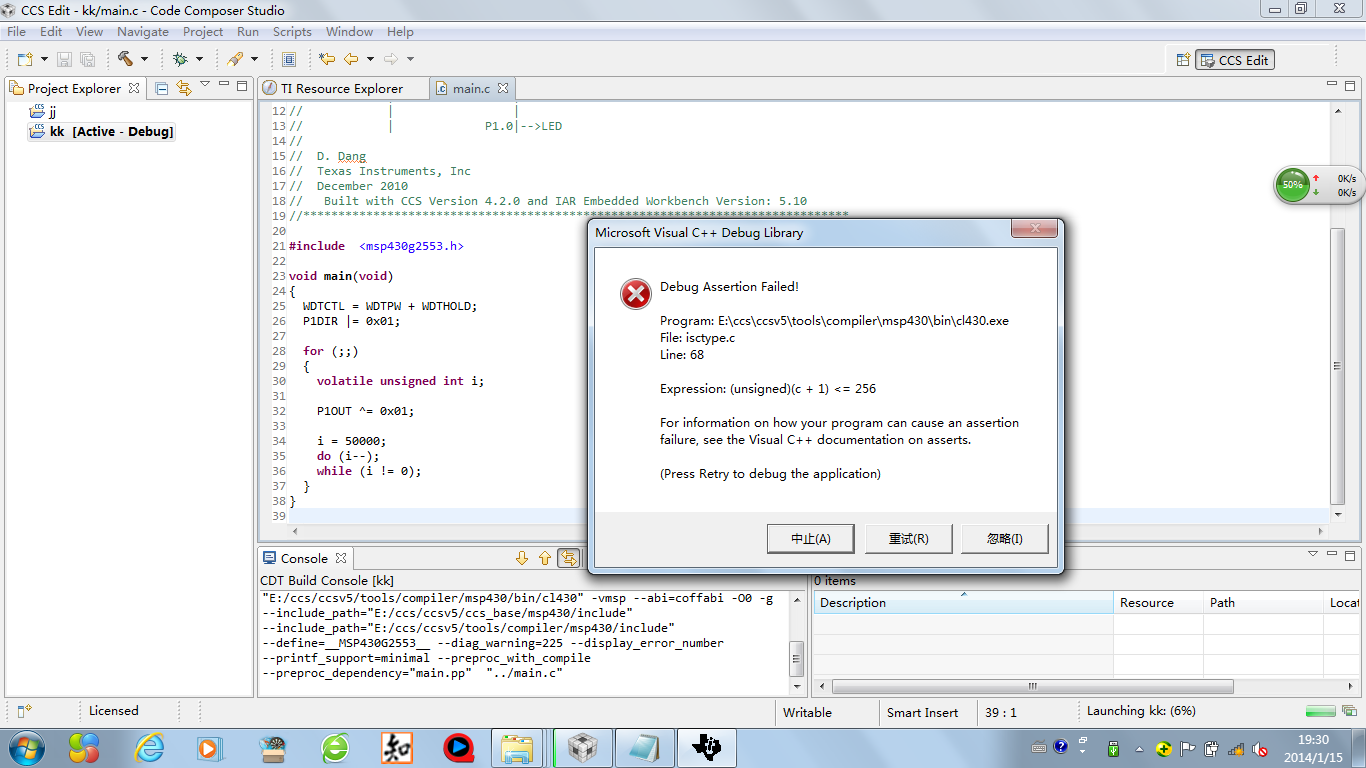Click the editor scroll up arrow
This screenshot has width=1366, height=768.
(x=1339, y=111)
